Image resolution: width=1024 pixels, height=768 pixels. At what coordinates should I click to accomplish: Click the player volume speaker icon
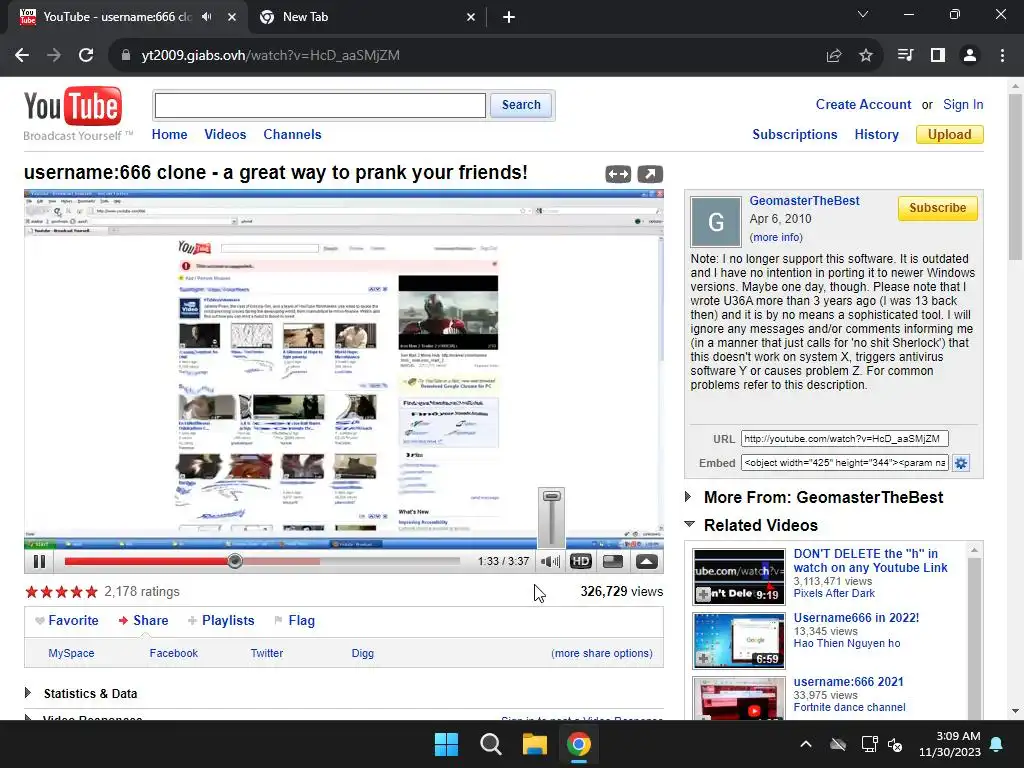pyautogui.click(x=551, y=561)
